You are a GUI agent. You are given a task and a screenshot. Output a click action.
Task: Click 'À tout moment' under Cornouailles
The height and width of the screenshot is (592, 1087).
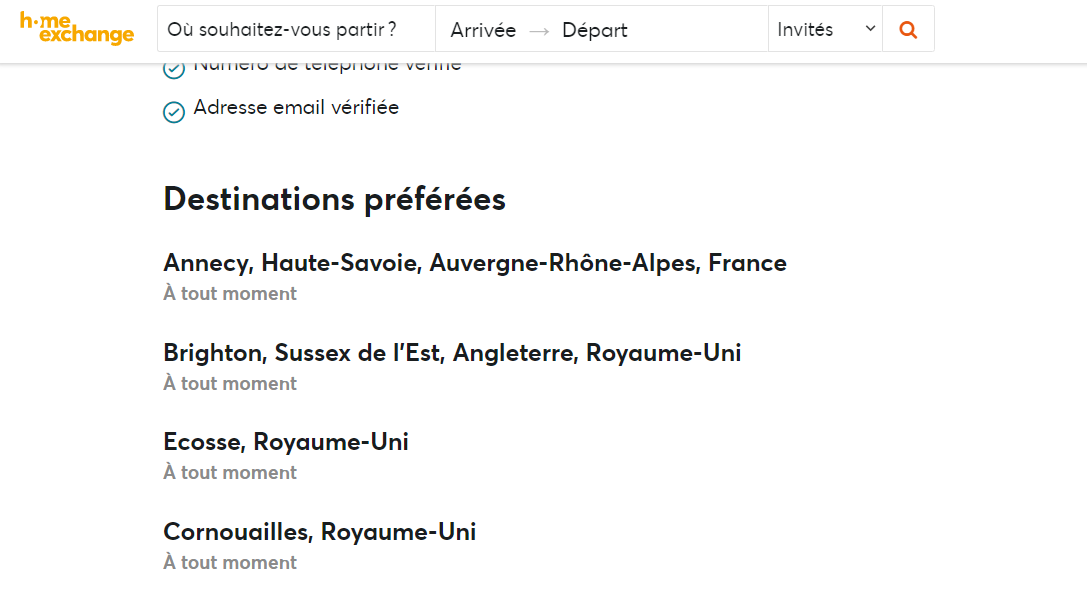tap(230, 562)
